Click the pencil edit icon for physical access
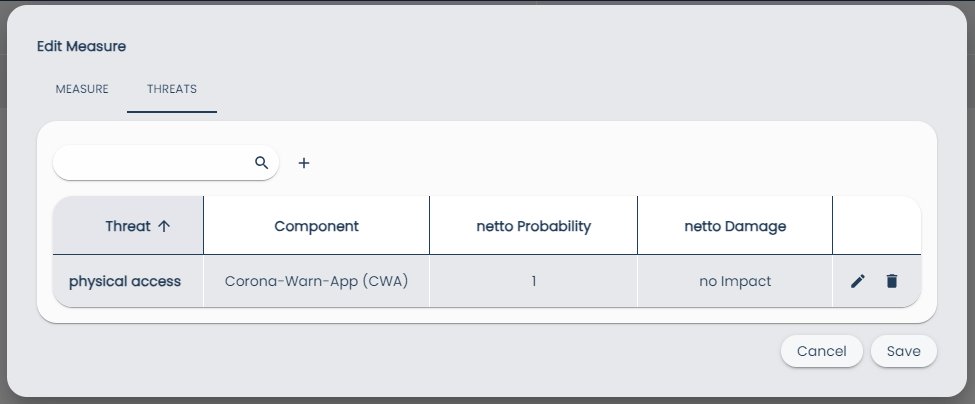Image resolution: width=975 pixels, height=404 pixels. coord(857,282)
